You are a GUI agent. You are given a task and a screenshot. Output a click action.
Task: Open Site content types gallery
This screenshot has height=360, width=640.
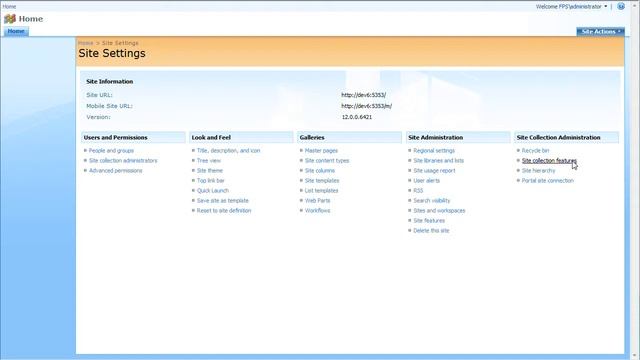[327, 160]
